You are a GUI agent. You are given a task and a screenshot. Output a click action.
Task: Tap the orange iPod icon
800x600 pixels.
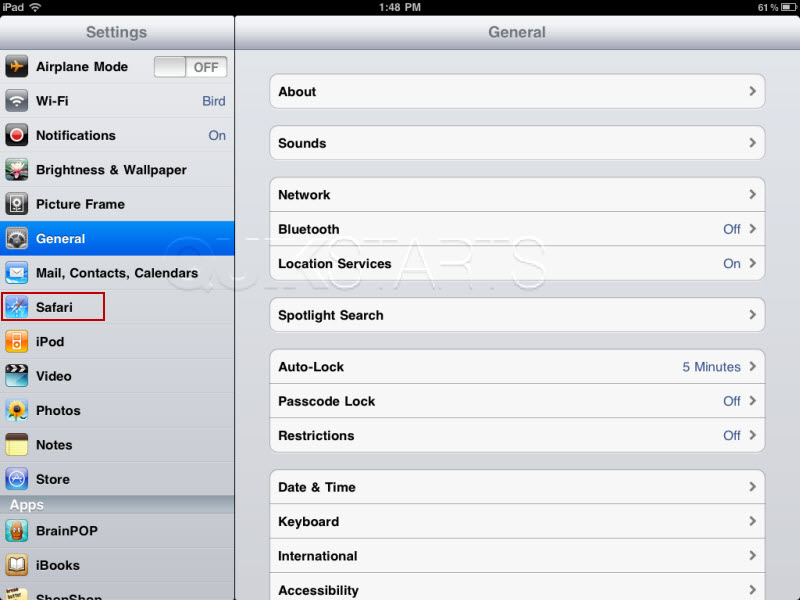tap(16, 341)
